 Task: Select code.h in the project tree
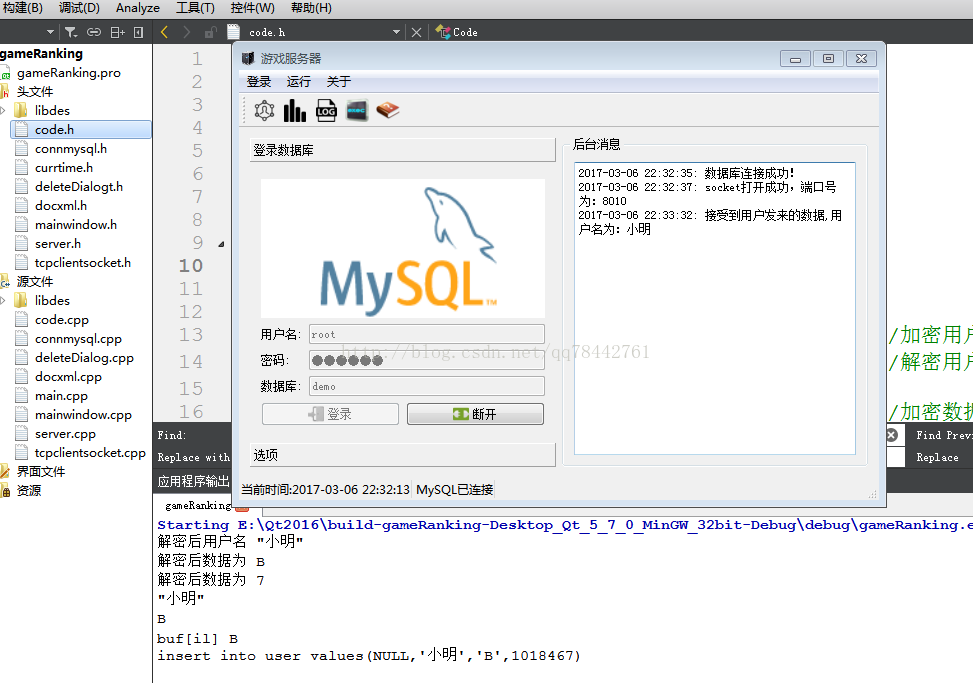click(81, 130)
